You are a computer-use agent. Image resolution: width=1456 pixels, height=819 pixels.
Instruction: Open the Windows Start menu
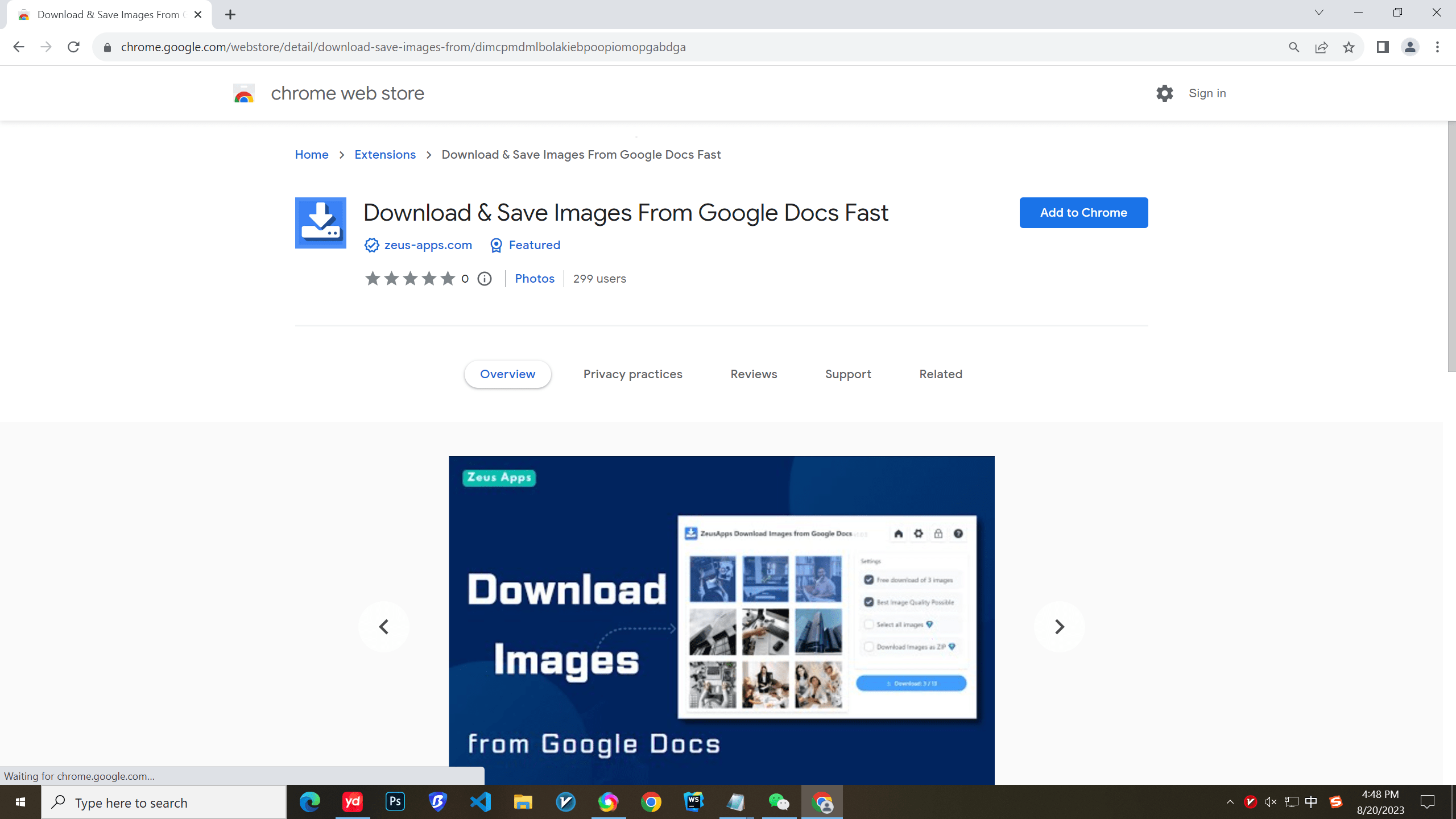click(x=20, y=803)
